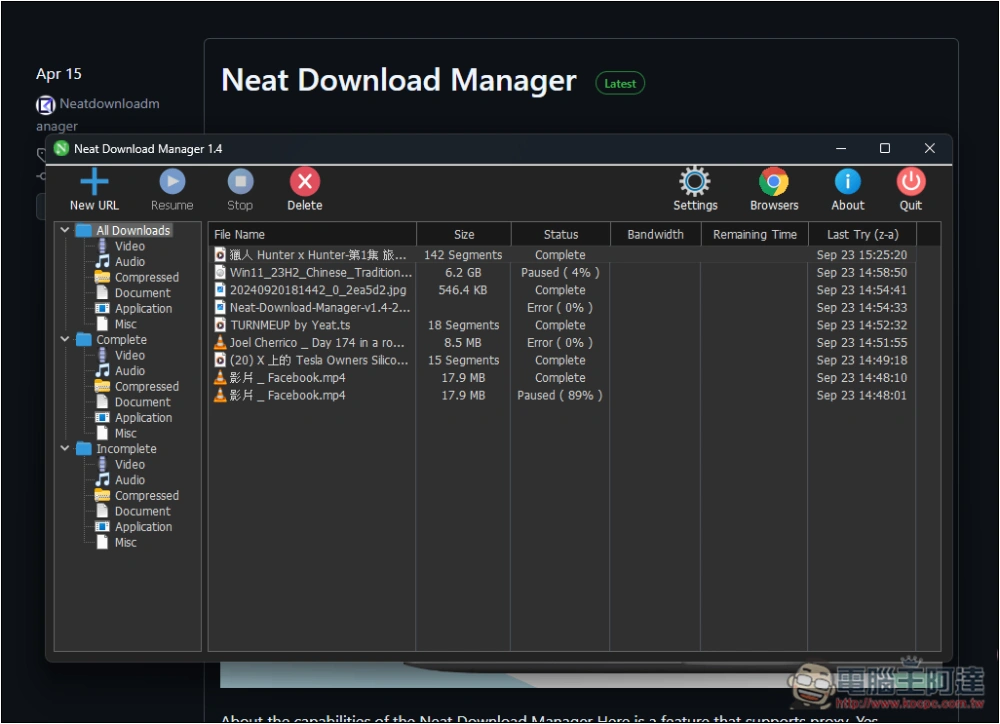
Task: Select Compressed under the Complete folder
Action: 146,387
